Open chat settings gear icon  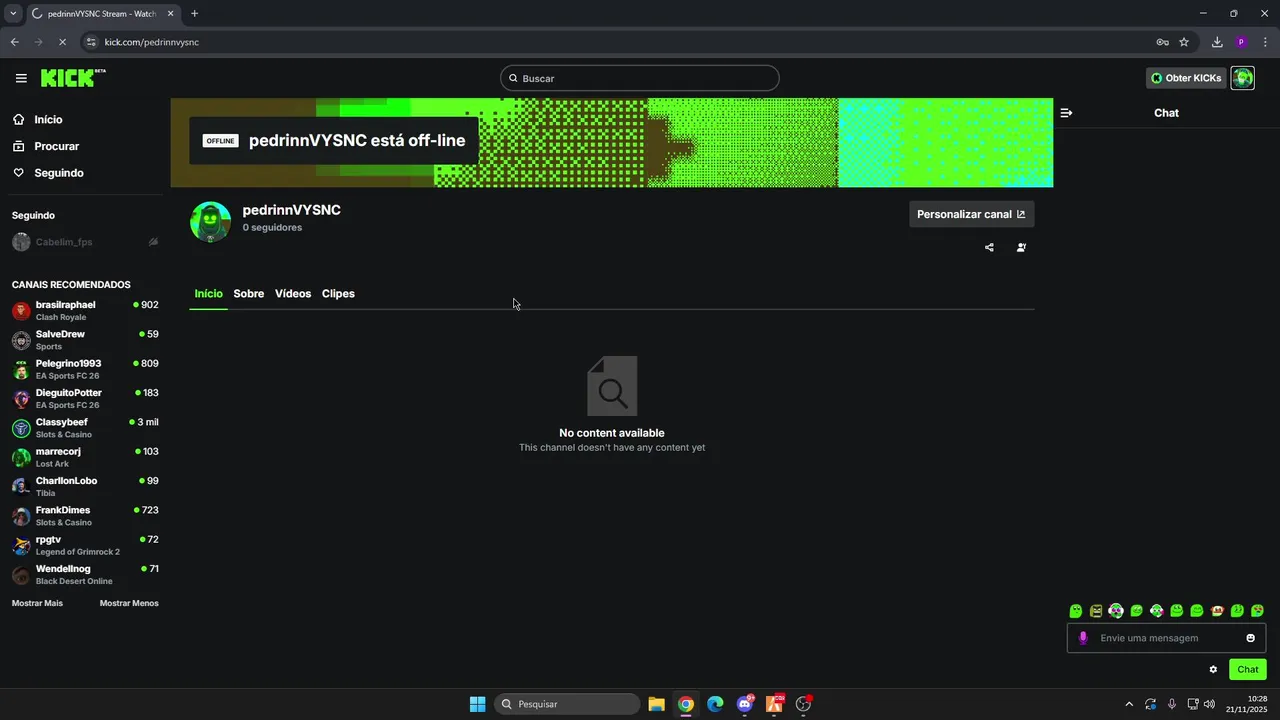click(x=1213, y=670)
